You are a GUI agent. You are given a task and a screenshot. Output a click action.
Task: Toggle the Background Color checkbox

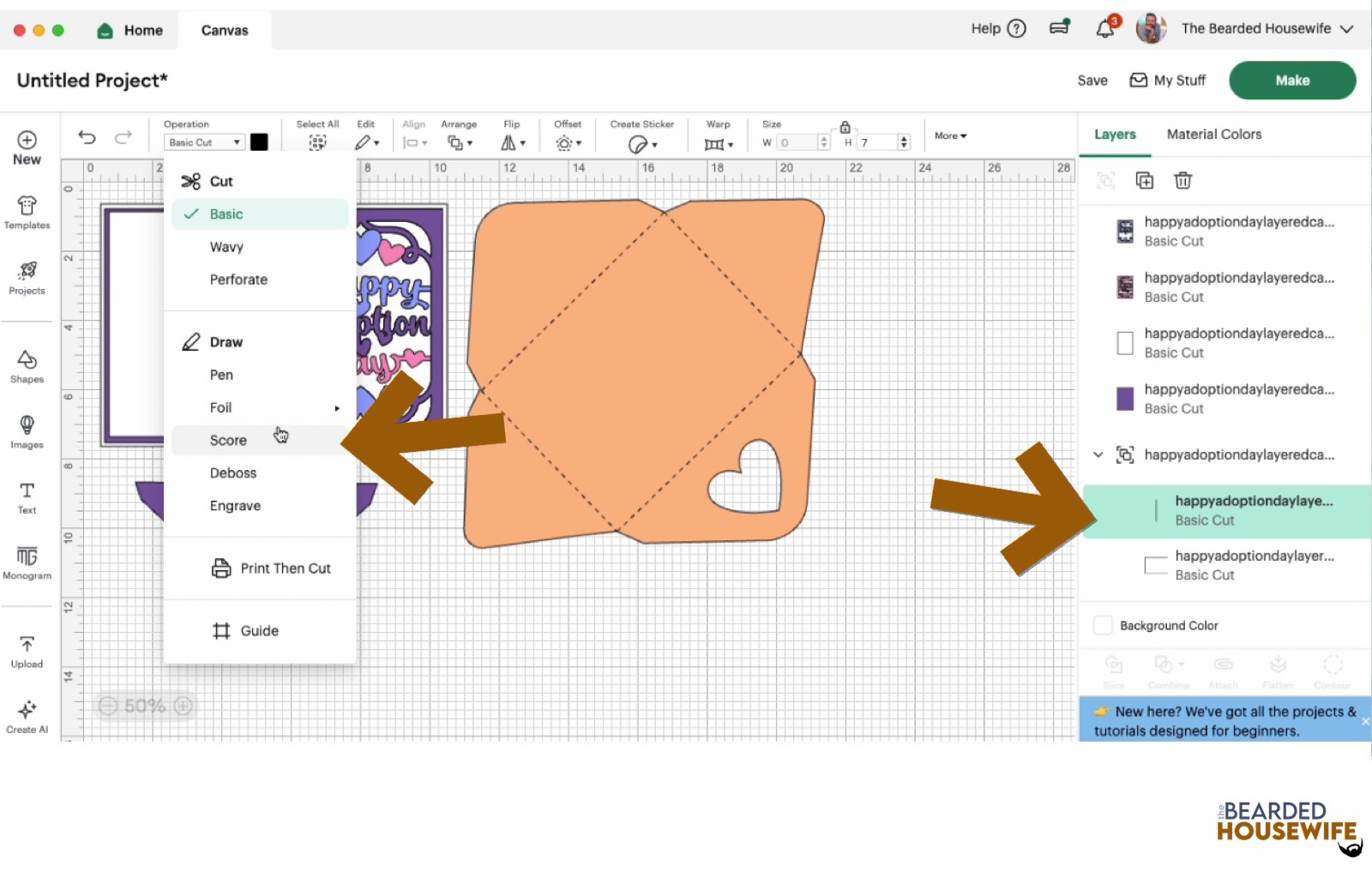1103,625
